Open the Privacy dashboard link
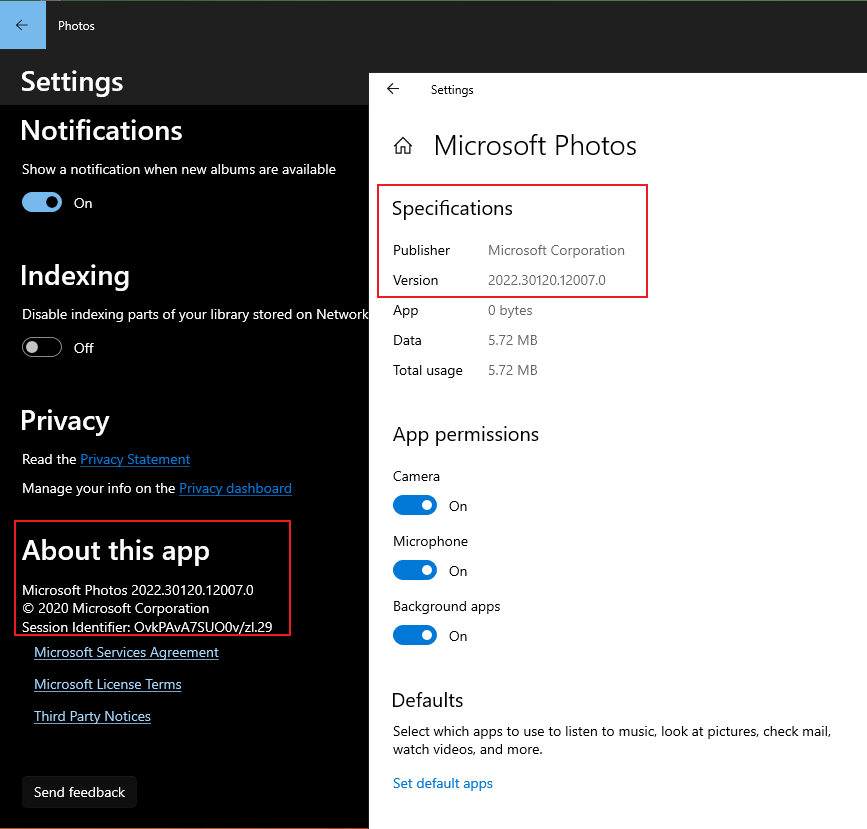The height and width of the screenshot is (829, 867). pos(235,488)
